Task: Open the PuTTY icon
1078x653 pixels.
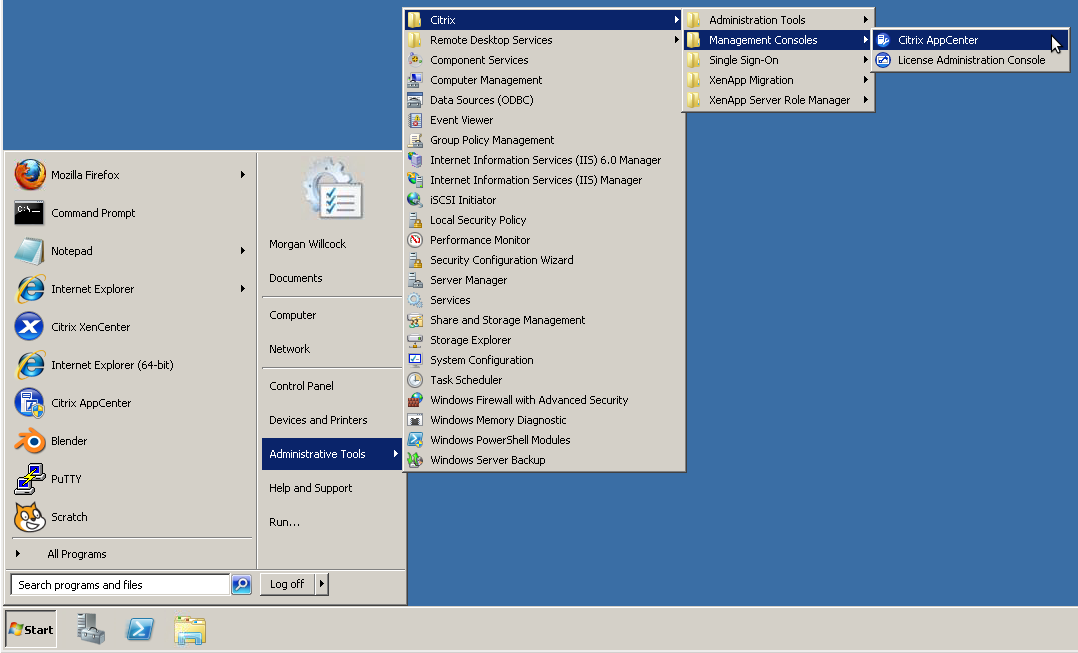Action: 30,479
